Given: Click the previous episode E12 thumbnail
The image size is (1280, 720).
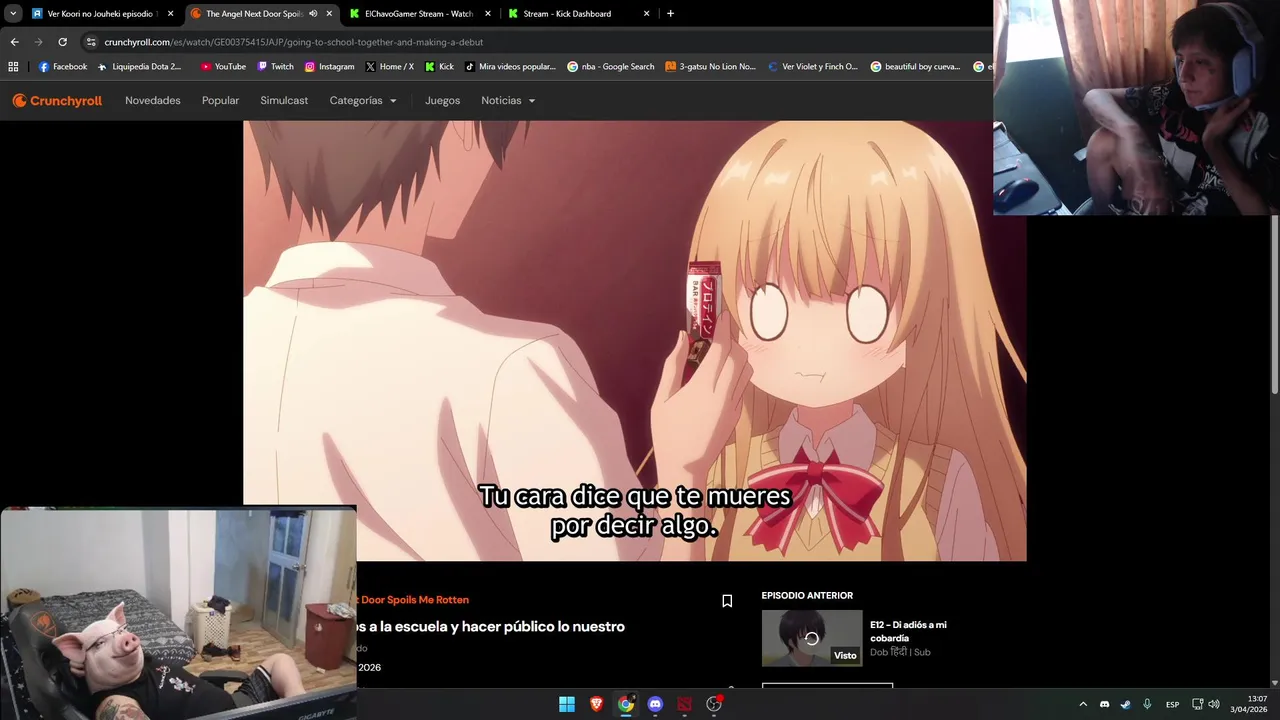Looking at the screenshot, I should point(812,638).
